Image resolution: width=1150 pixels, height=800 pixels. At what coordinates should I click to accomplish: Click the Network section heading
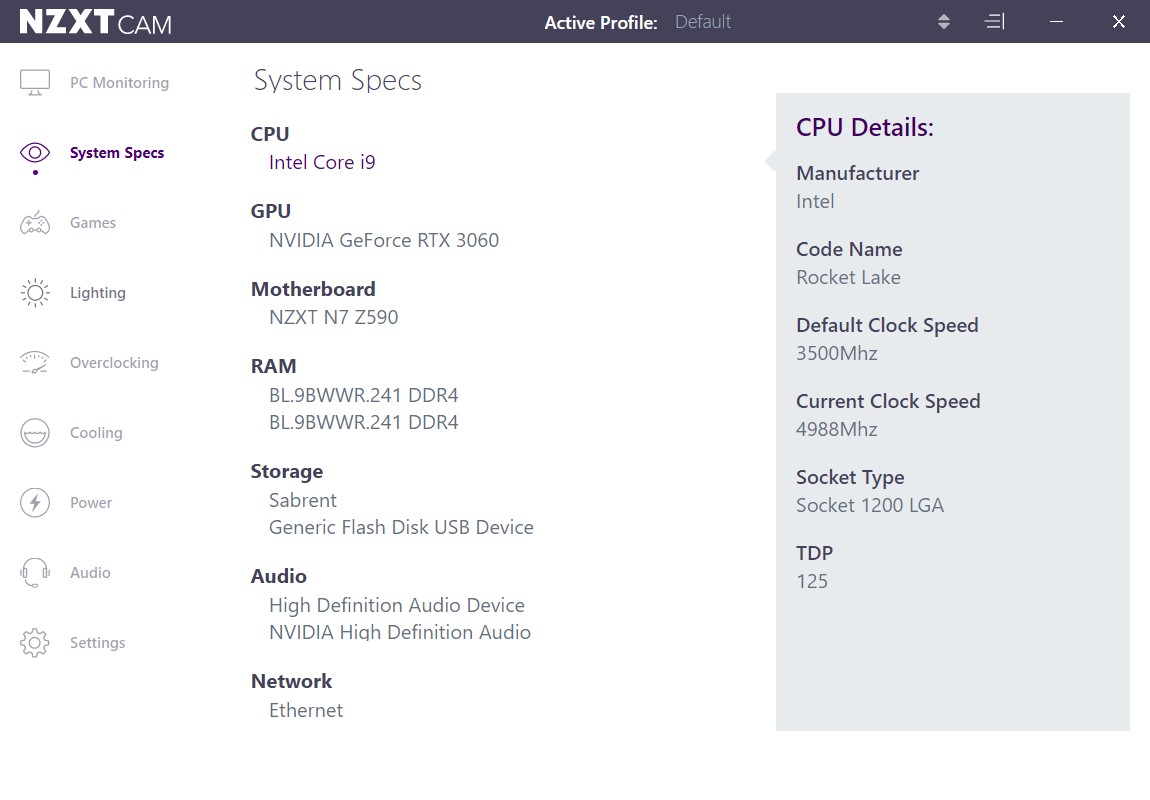click(x=291, y=681)
